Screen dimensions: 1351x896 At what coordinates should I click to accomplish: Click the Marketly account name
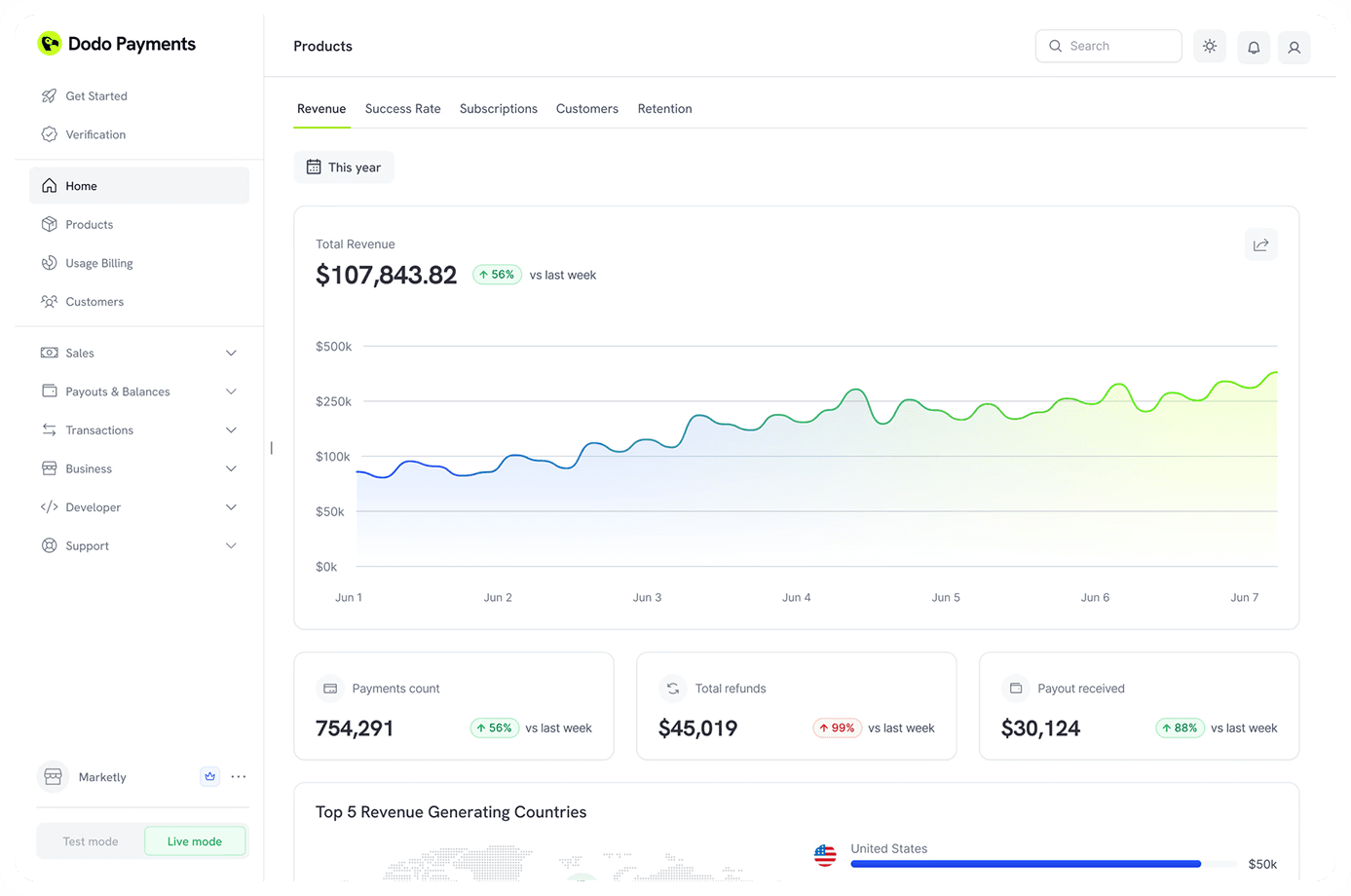[102, 777]
